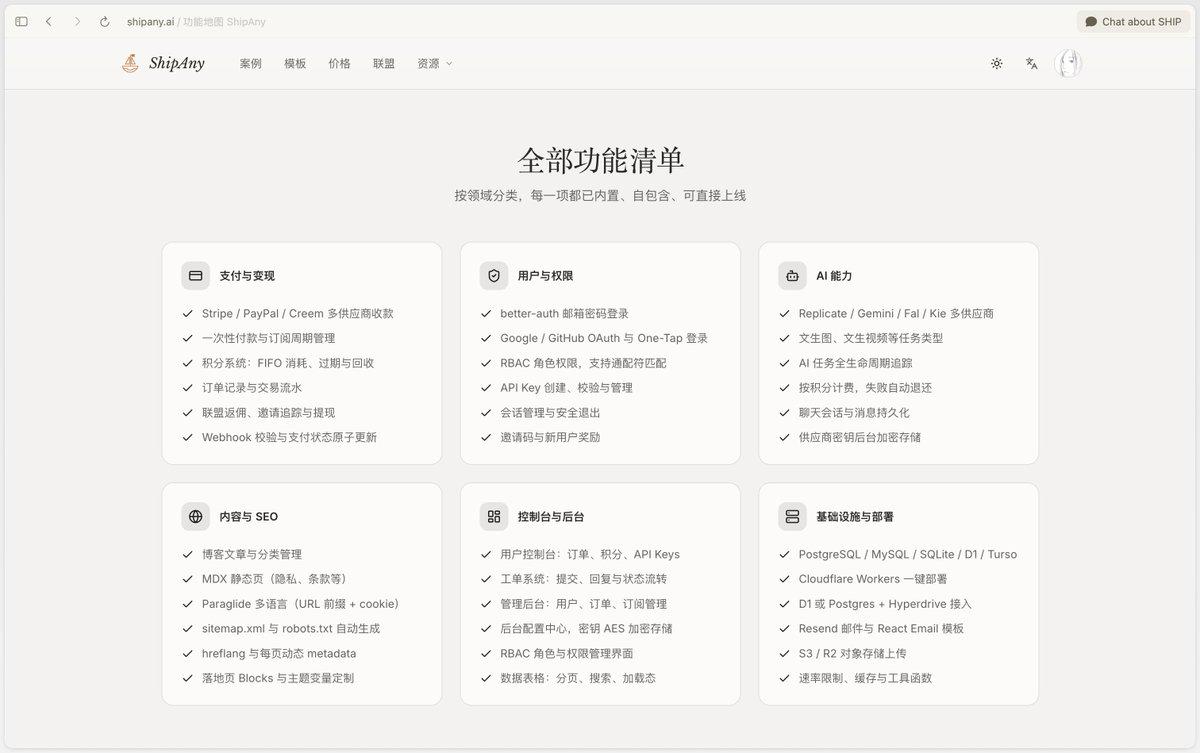Toggle the browser sidebar panel icon
Viewport: 1200px width, 753px height.
click(x=21, y=21)
